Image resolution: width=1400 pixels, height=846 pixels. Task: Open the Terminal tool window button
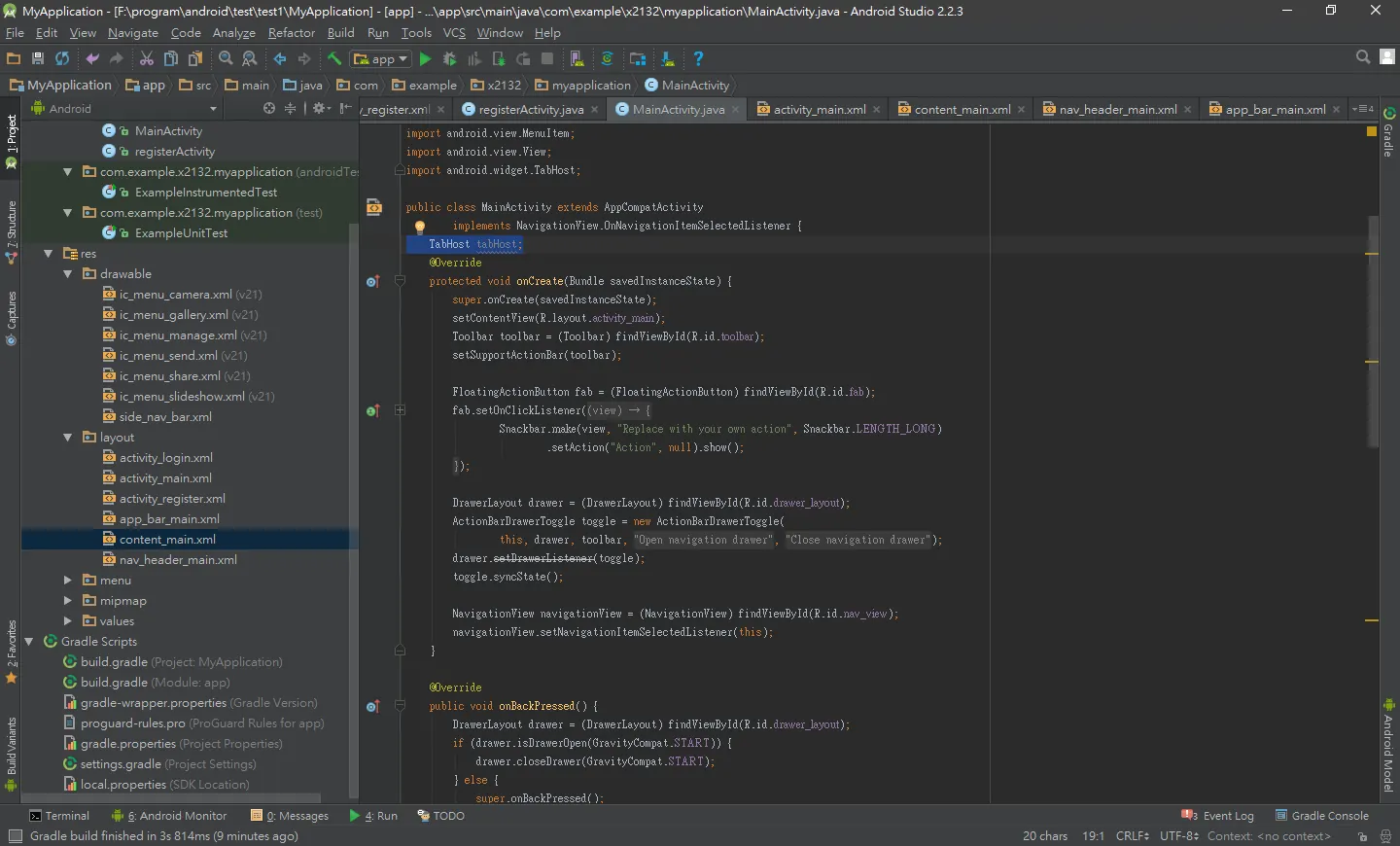coord(59,816)
